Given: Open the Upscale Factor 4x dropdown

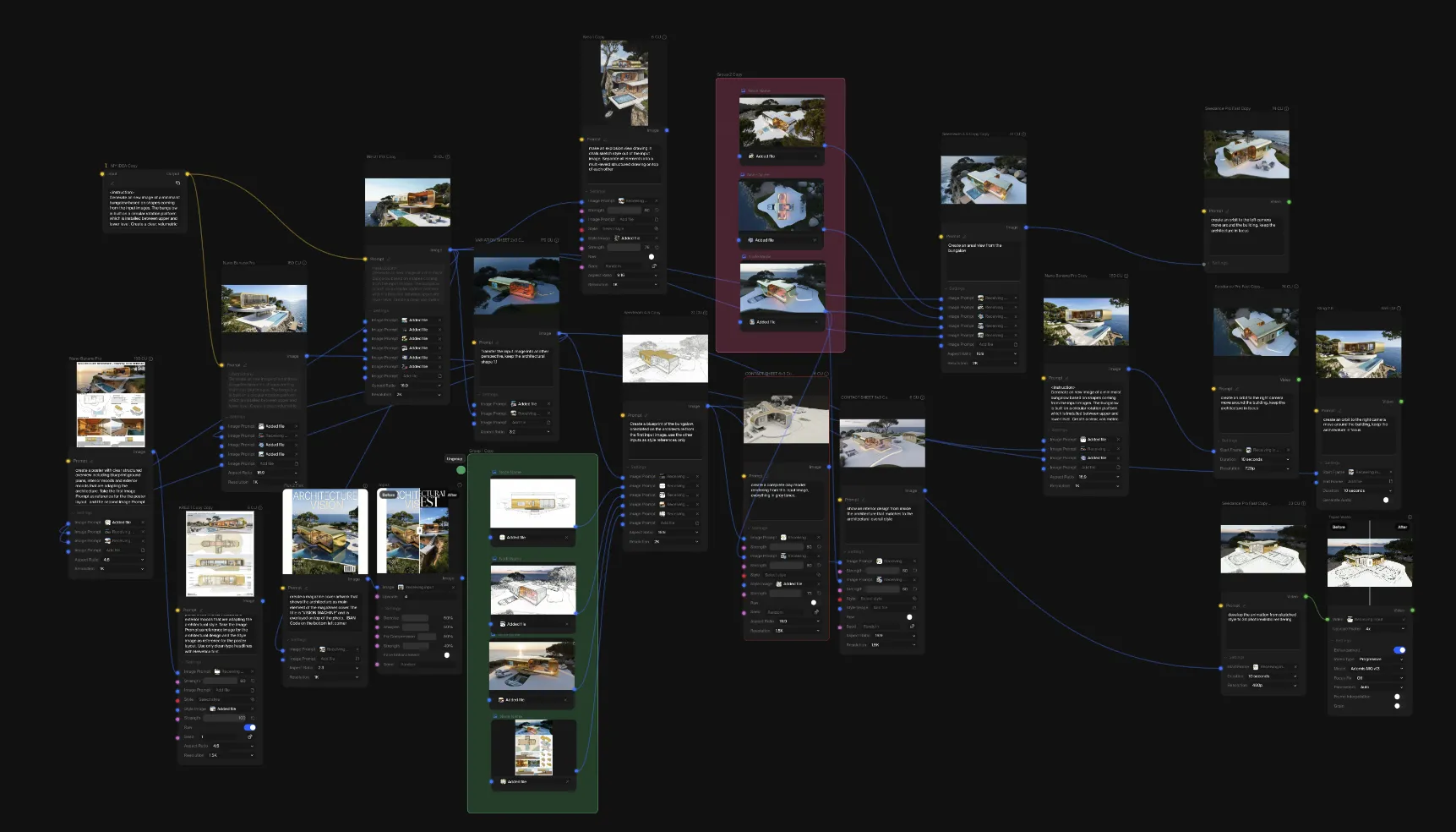Looking at the screenshot, I should point(1383,629).
